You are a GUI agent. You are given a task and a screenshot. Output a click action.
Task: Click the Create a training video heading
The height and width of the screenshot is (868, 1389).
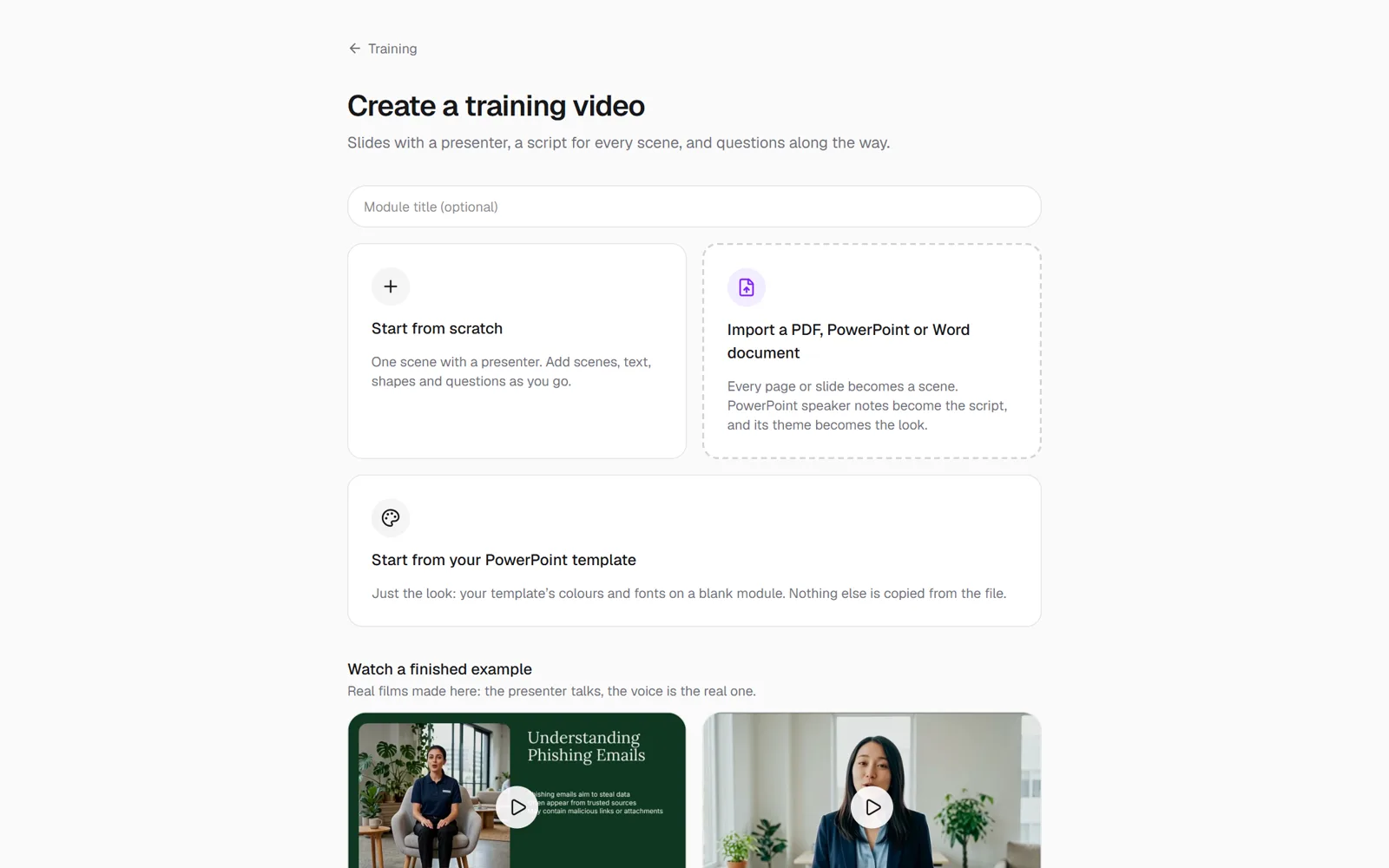[496, 106]
